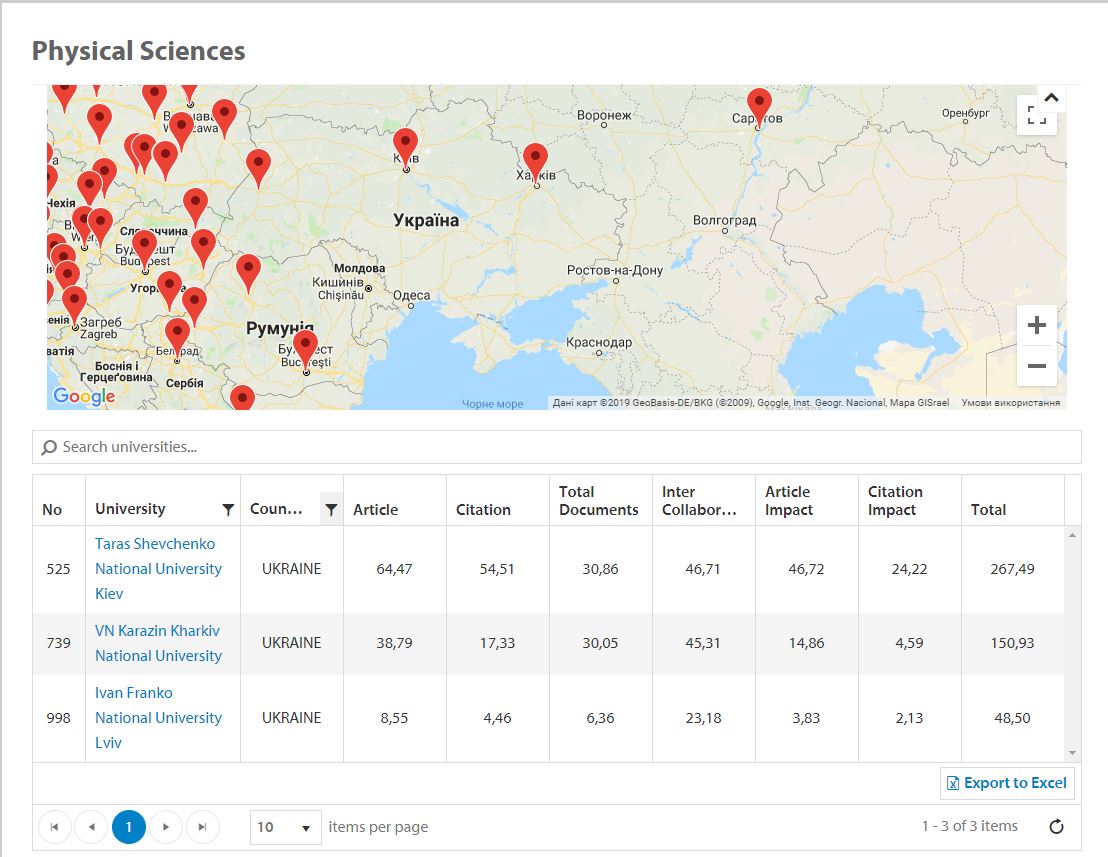Go to last page
The height and width of the screenshot is (857, 1108).
203,827
